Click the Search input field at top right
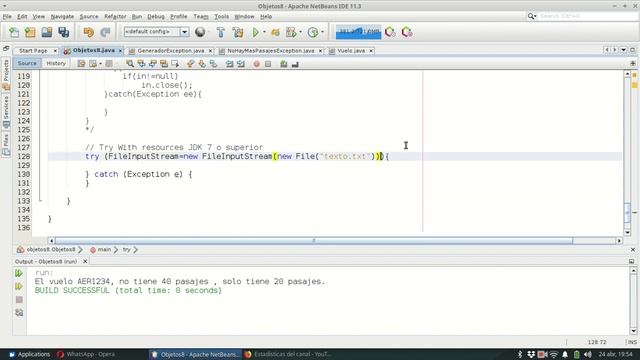The image size is (640, 360). (588, 16)
